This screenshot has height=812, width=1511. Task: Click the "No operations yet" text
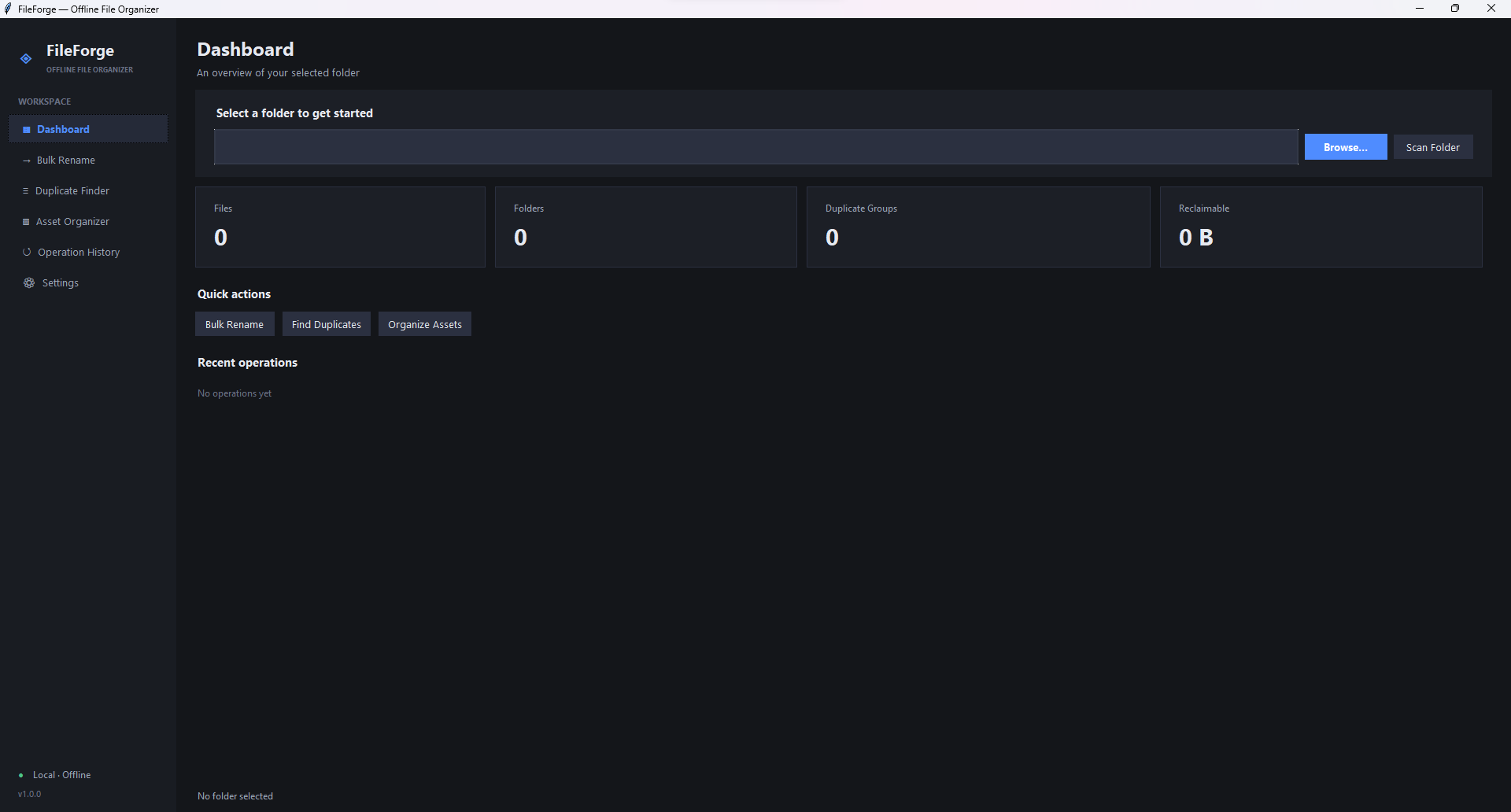click(235, 393)
